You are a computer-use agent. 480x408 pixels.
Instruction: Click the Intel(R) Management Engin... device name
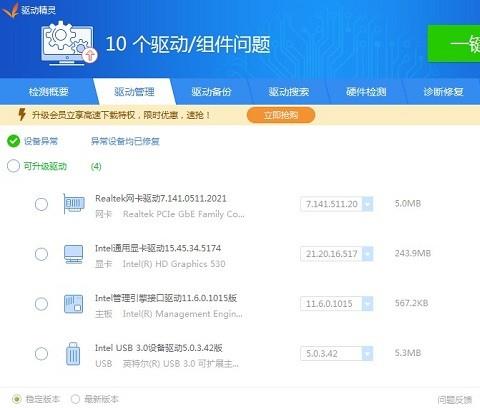coord(183,314)
